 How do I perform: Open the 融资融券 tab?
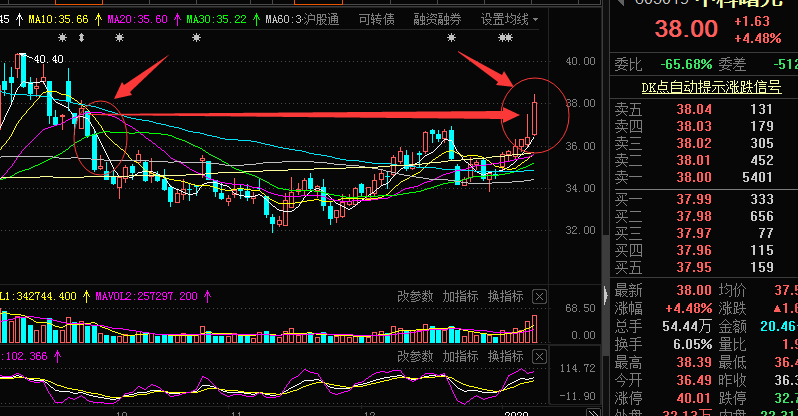(x=437, y=19)
